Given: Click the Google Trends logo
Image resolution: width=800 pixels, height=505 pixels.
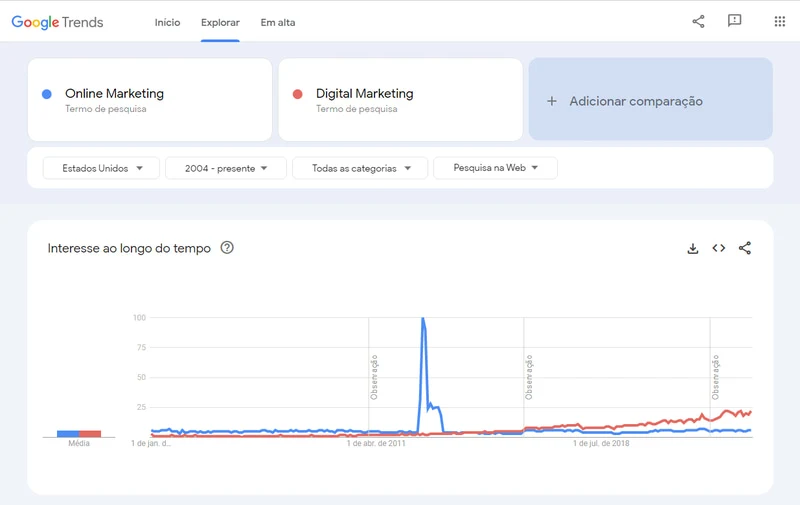Looking at the screenshot, I should coord(57,22).
